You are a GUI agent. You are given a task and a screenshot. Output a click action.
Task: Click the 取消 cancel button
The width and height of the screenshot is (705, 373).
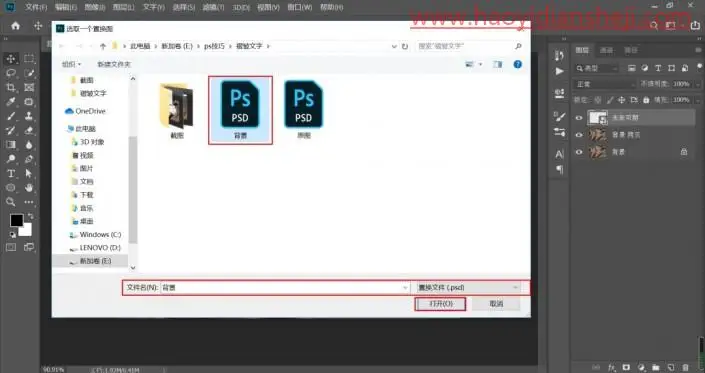point(496,304)
